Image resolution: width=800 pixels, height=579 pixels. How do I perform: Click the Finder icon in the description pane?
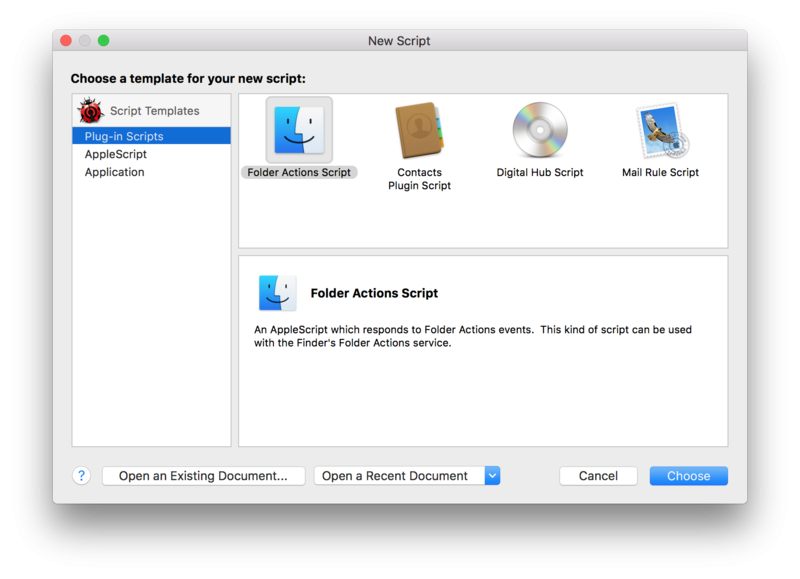pos(277,293)
